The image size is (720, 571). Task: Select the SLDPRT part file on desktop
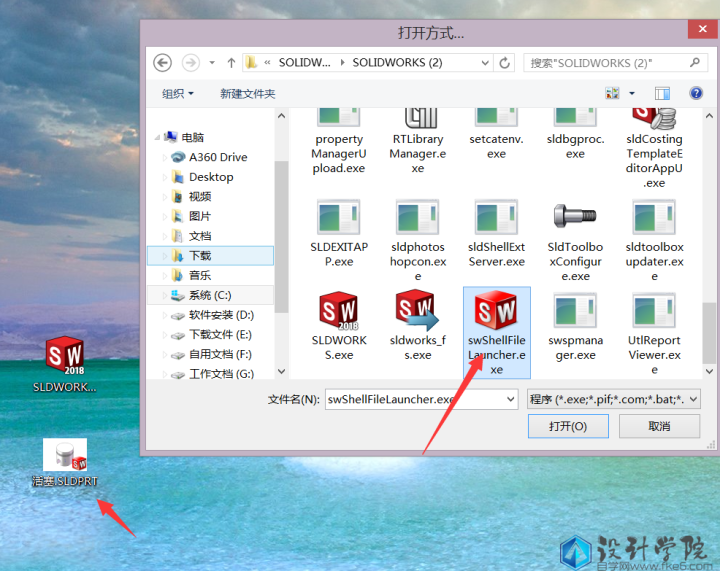pyautogui.click(x=65, y=458)
